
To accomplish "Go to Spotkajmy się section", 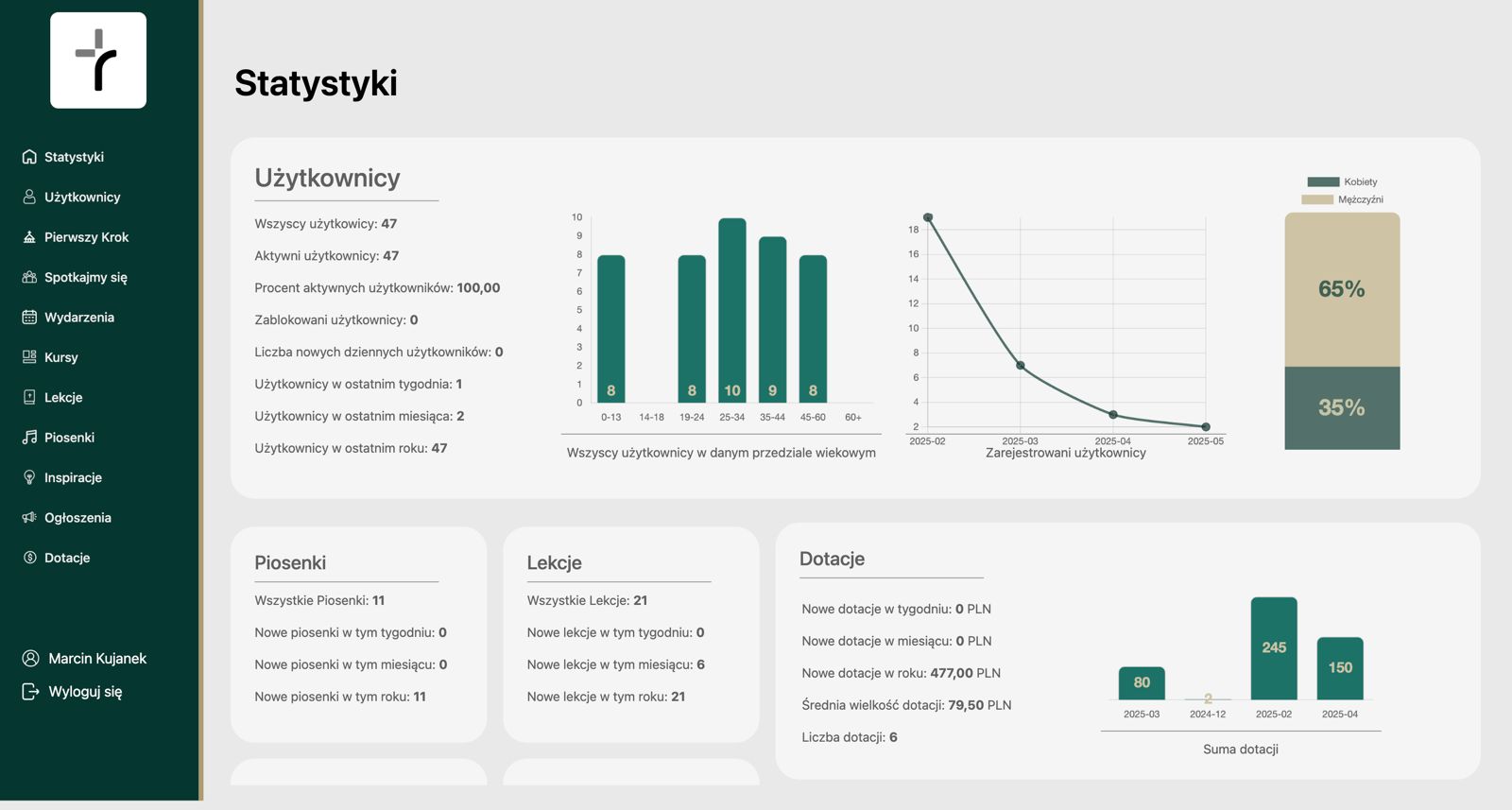I will (x=85, y=277).
